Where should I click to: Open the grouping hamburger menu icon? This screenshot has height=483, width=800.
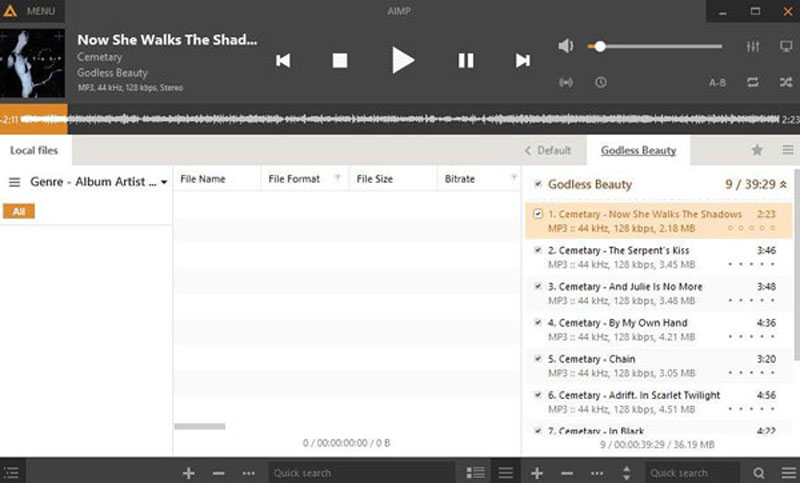click(14, 182)
